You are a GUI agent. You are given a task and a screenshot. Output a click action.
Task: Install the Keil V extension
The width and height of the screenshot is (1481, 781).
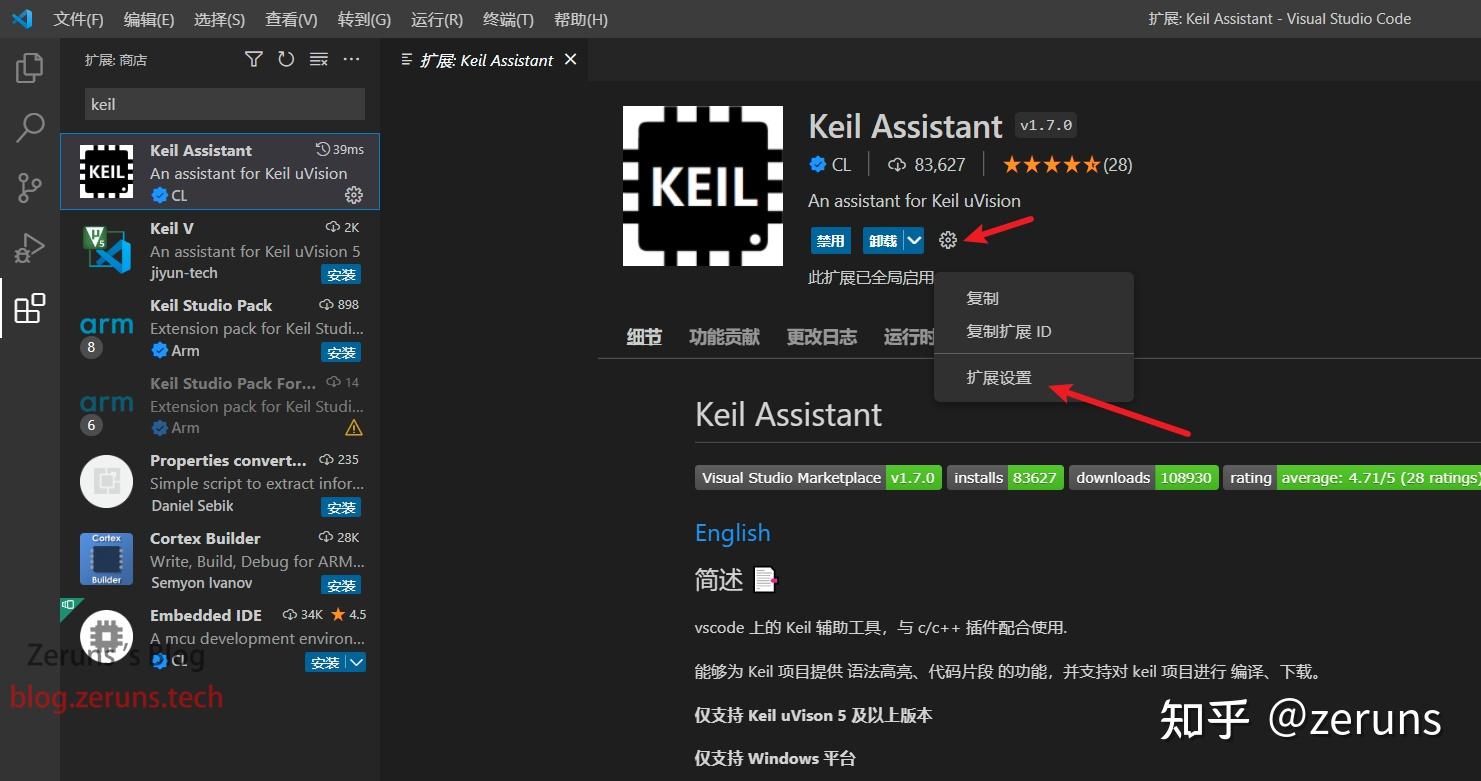(x=342, y=274)
